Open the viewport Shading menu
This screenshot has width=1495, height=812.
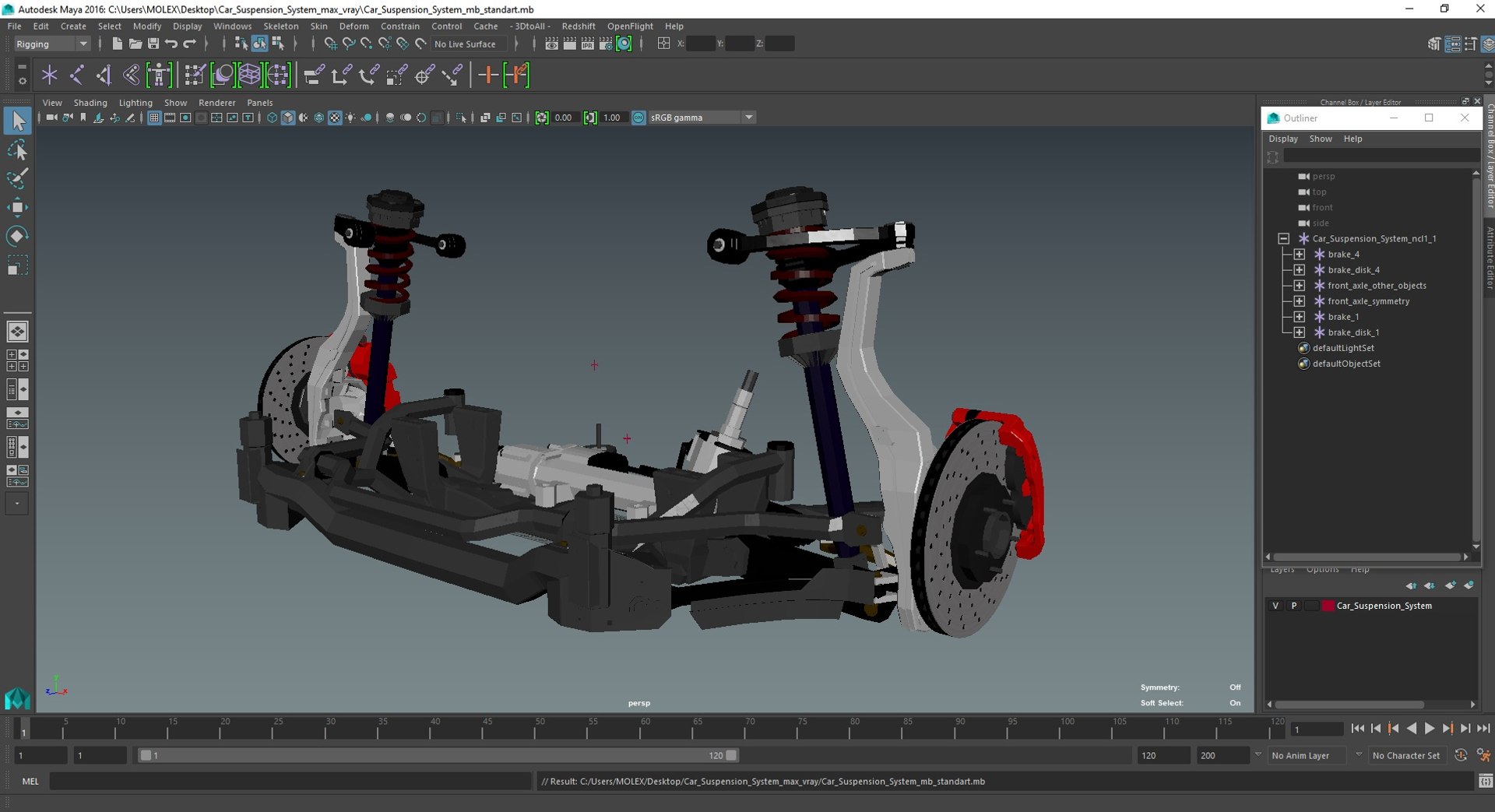(x=90, y=103)
